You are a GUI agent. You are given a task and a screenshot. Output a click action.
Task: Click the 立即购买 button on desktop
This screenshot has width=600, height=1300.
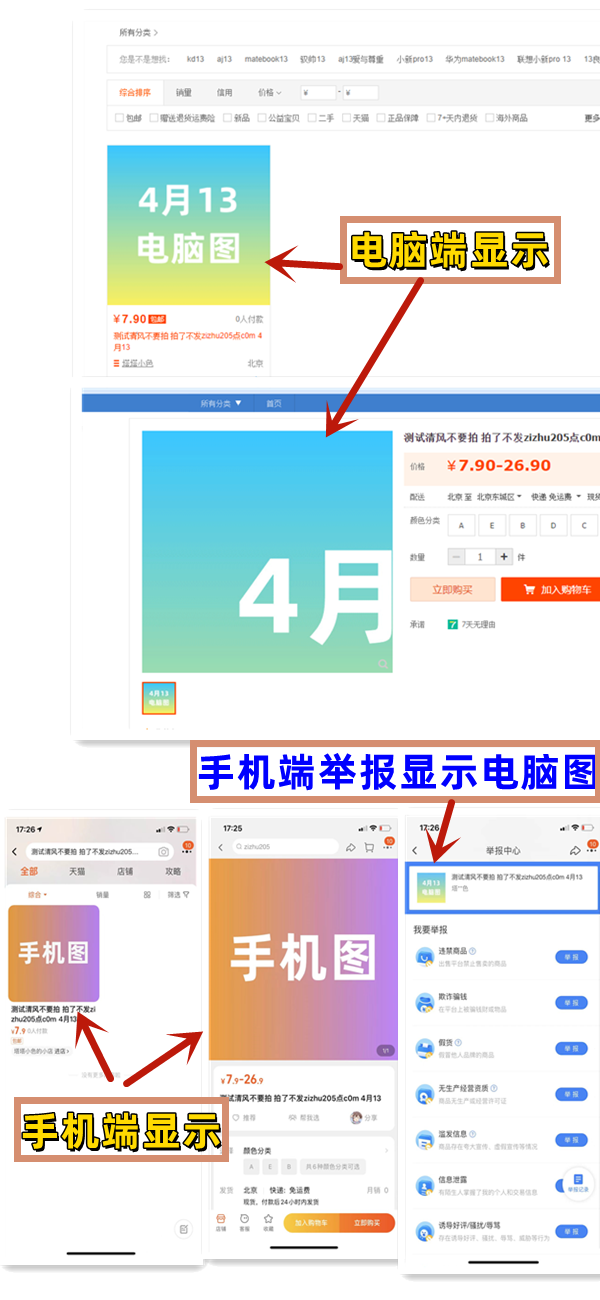[452, 590]
